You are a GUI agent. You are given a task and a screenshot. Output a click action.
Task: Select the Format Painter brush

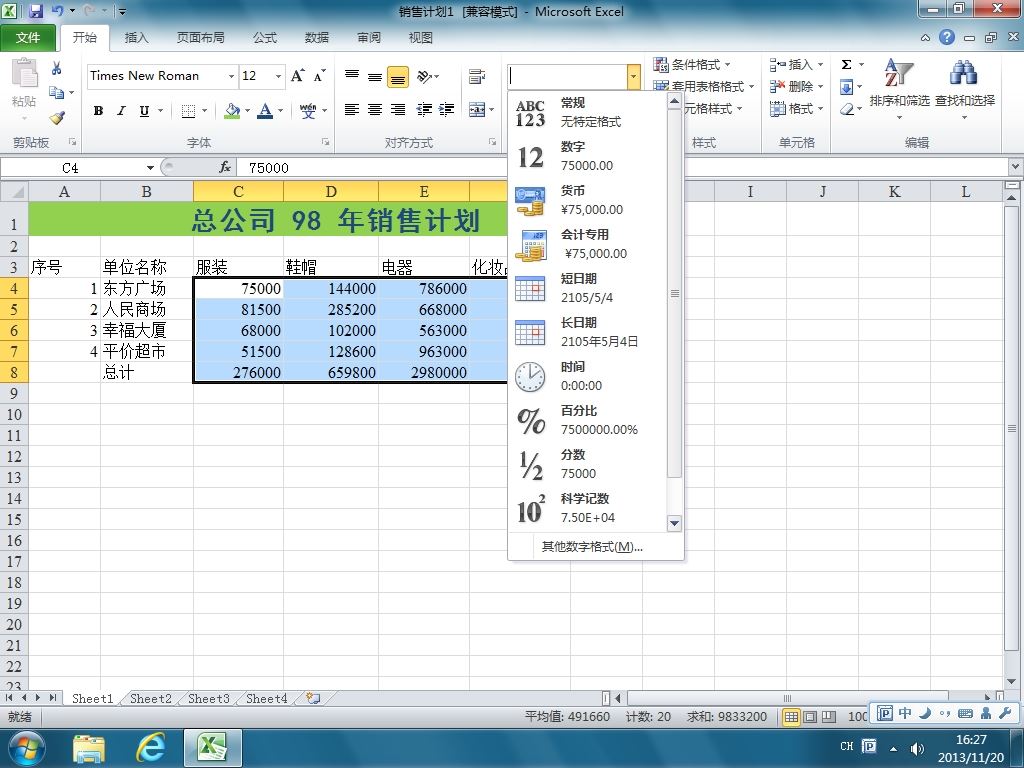[57, 118]
